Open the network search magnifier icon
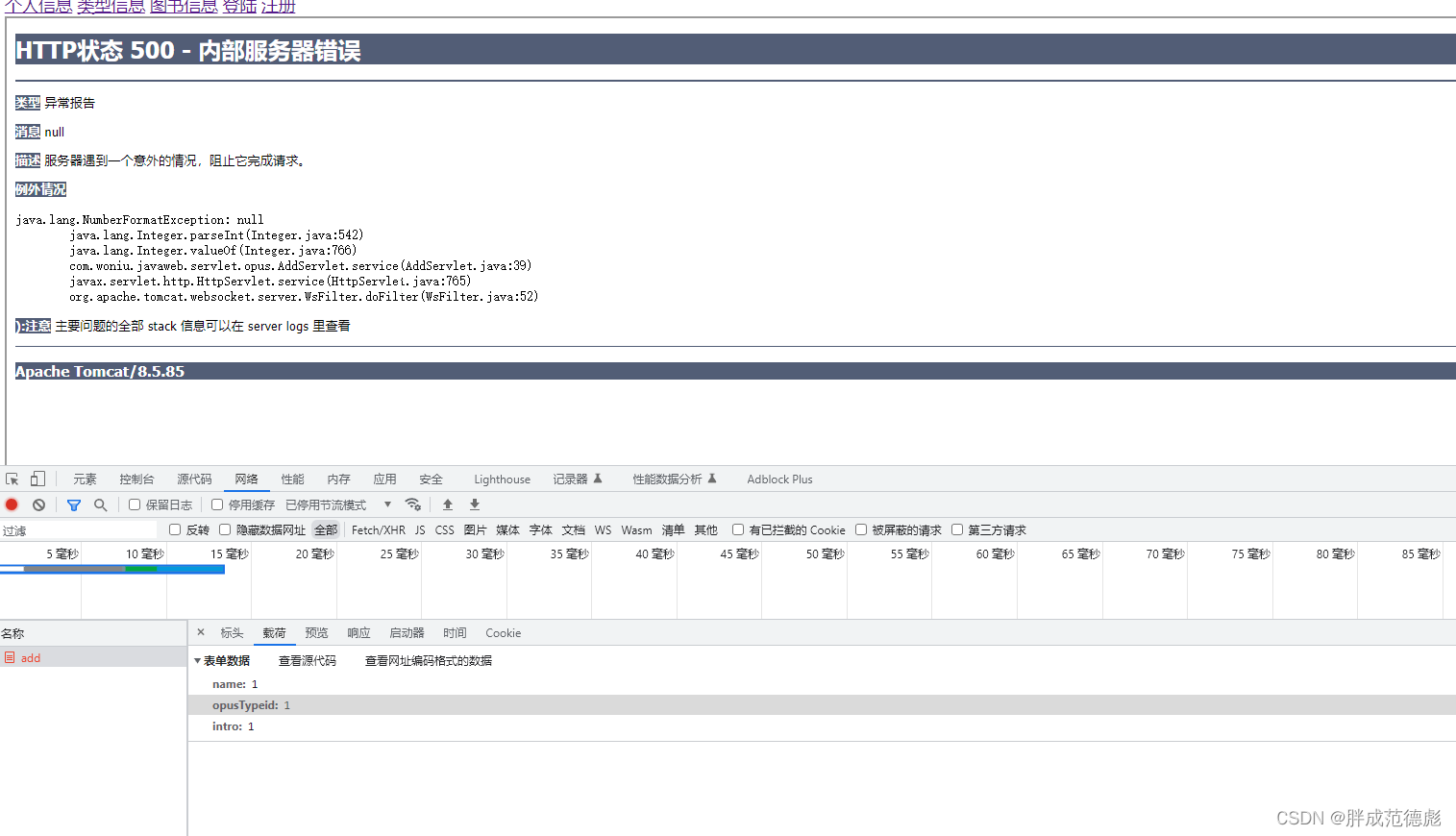The width and height of the screenshot is (1456, 836). 100,504
